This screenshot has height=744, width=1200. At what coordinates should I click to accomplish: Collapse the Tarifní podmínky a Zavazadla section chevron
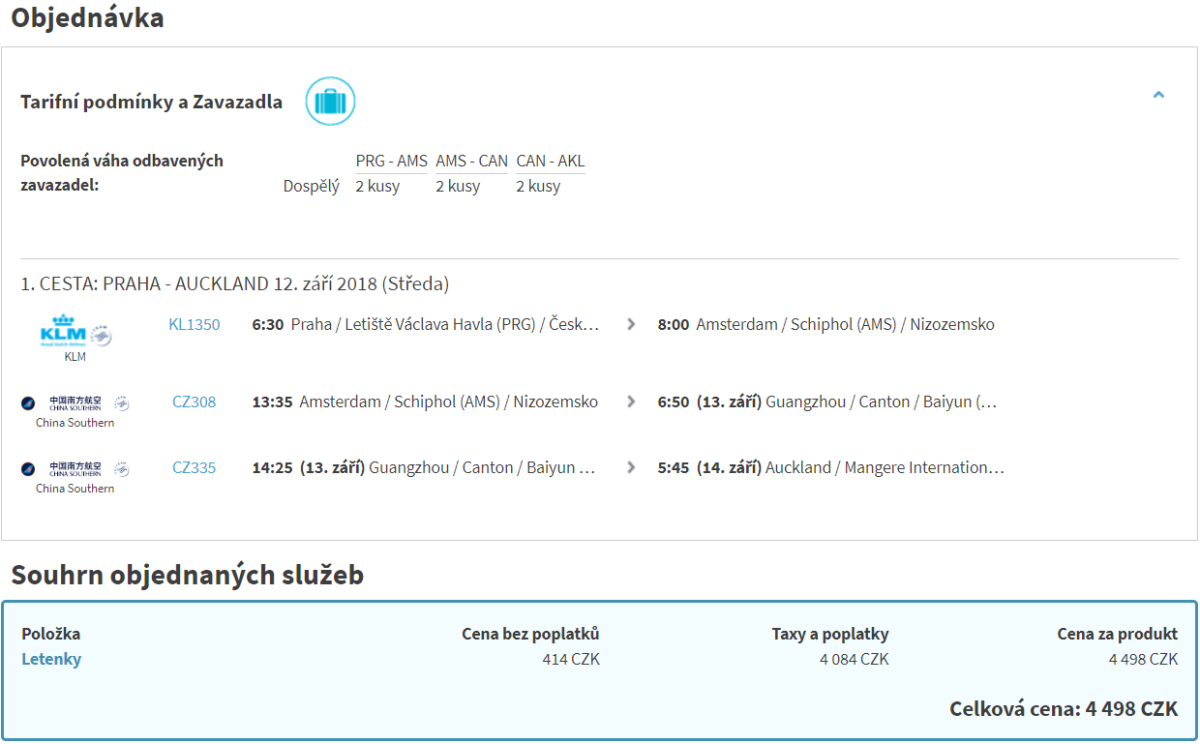coord(1159,96)
